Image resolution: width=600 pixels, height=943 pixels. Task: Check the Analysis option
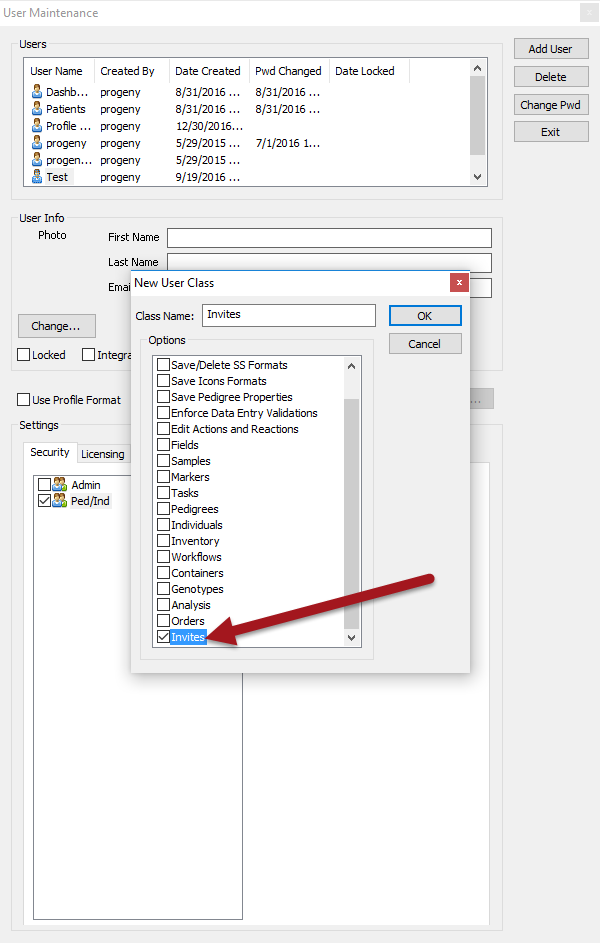click(163, 605)
